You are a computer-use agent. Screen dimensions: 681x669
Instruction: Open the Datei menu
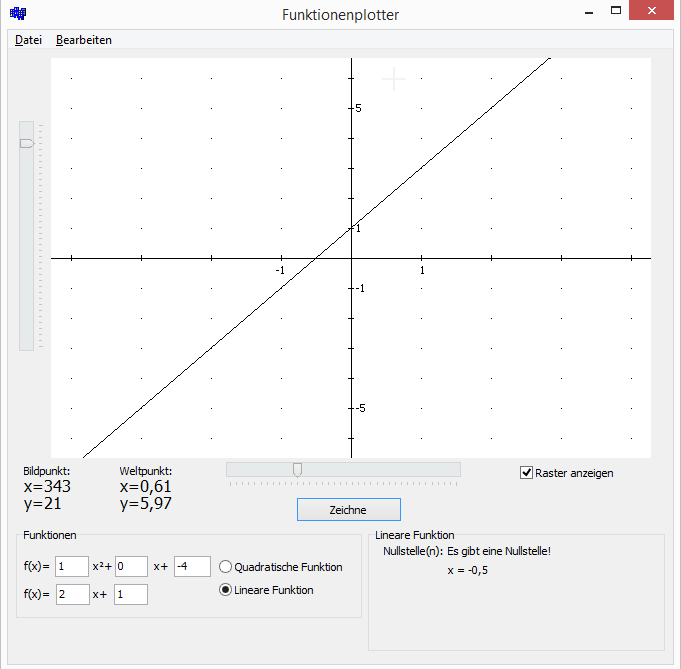28,40
